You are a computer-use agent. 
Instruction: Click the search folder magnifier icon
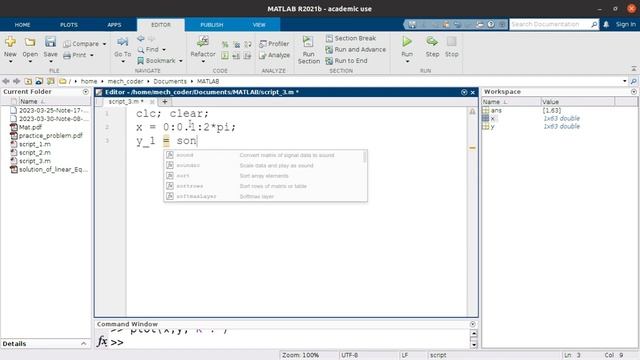pos(633,81)
